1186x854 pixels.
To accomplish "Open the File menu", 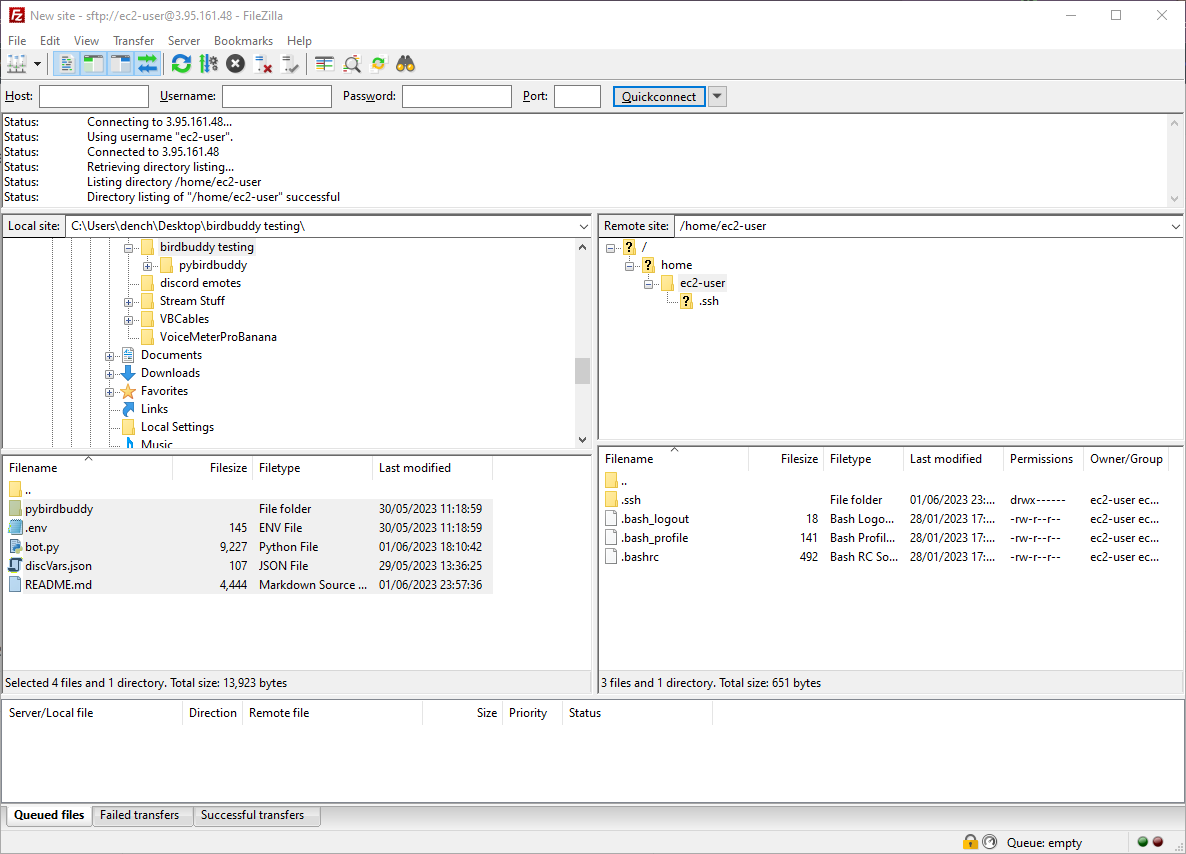I will [17, 41].
